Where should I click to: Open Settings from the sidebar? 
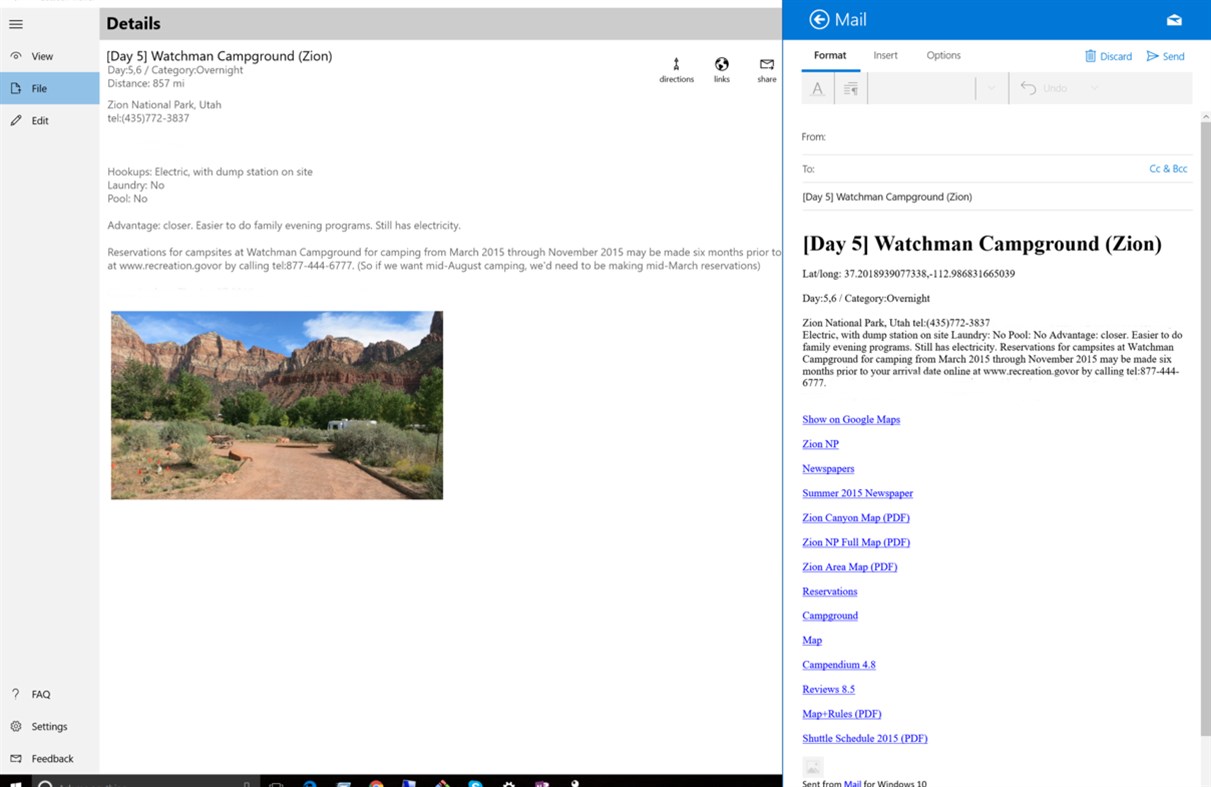pyautogui.click(x=49, y=726)
